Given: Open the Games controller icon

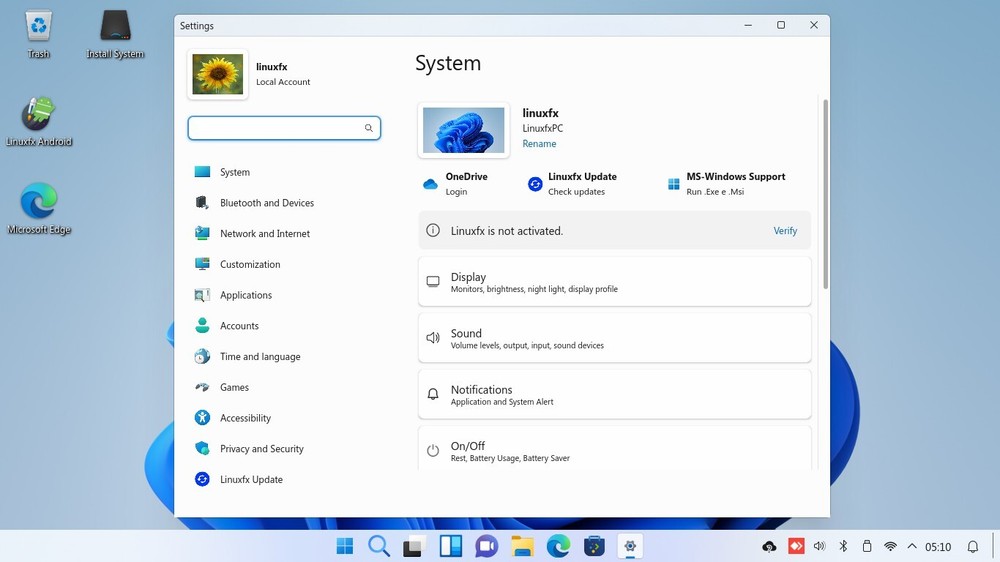Looking at the screenshot, I should tap(202, 387).
